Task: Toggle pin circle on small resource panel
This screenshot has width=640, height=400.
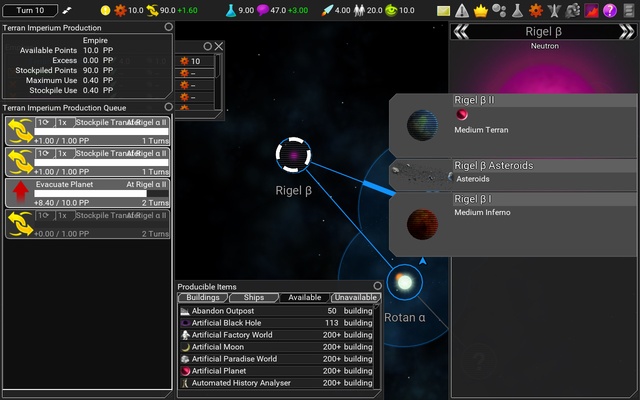Action: [x=208, y=46]
